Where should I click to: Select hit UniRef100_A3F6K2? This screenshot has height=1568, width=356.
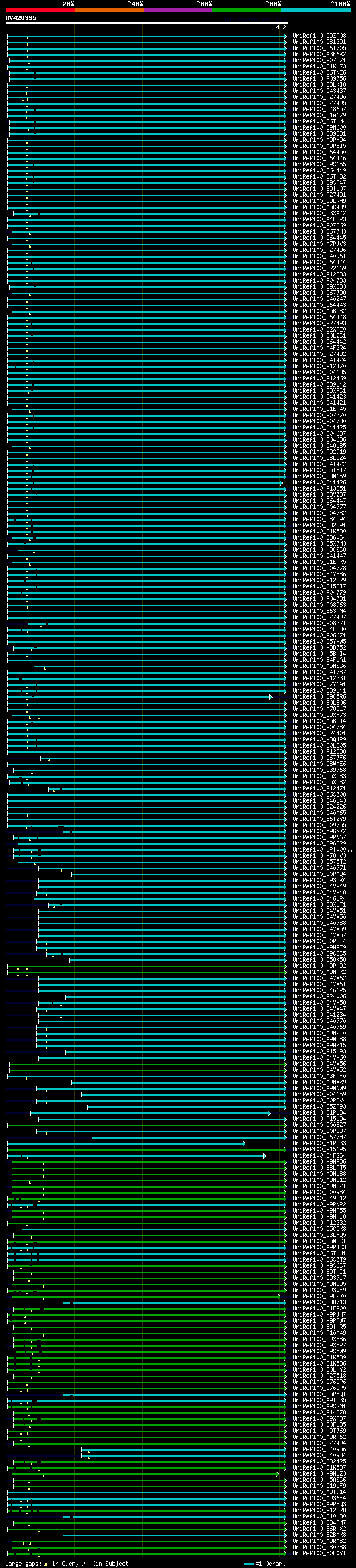(x=319, y=54)
